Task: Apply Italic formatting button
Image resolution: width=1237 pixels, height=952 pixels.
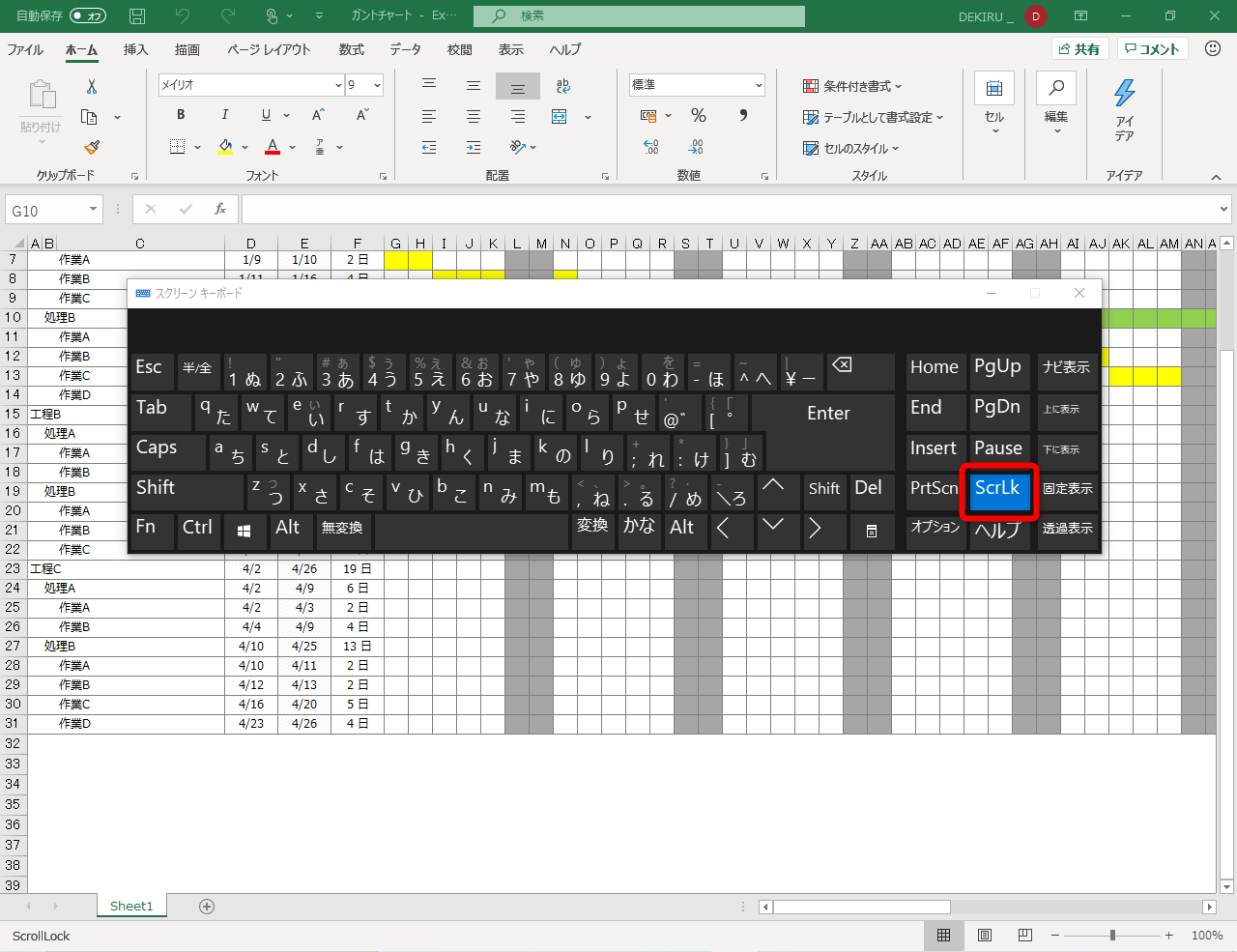Action: [x=224, y=115]
